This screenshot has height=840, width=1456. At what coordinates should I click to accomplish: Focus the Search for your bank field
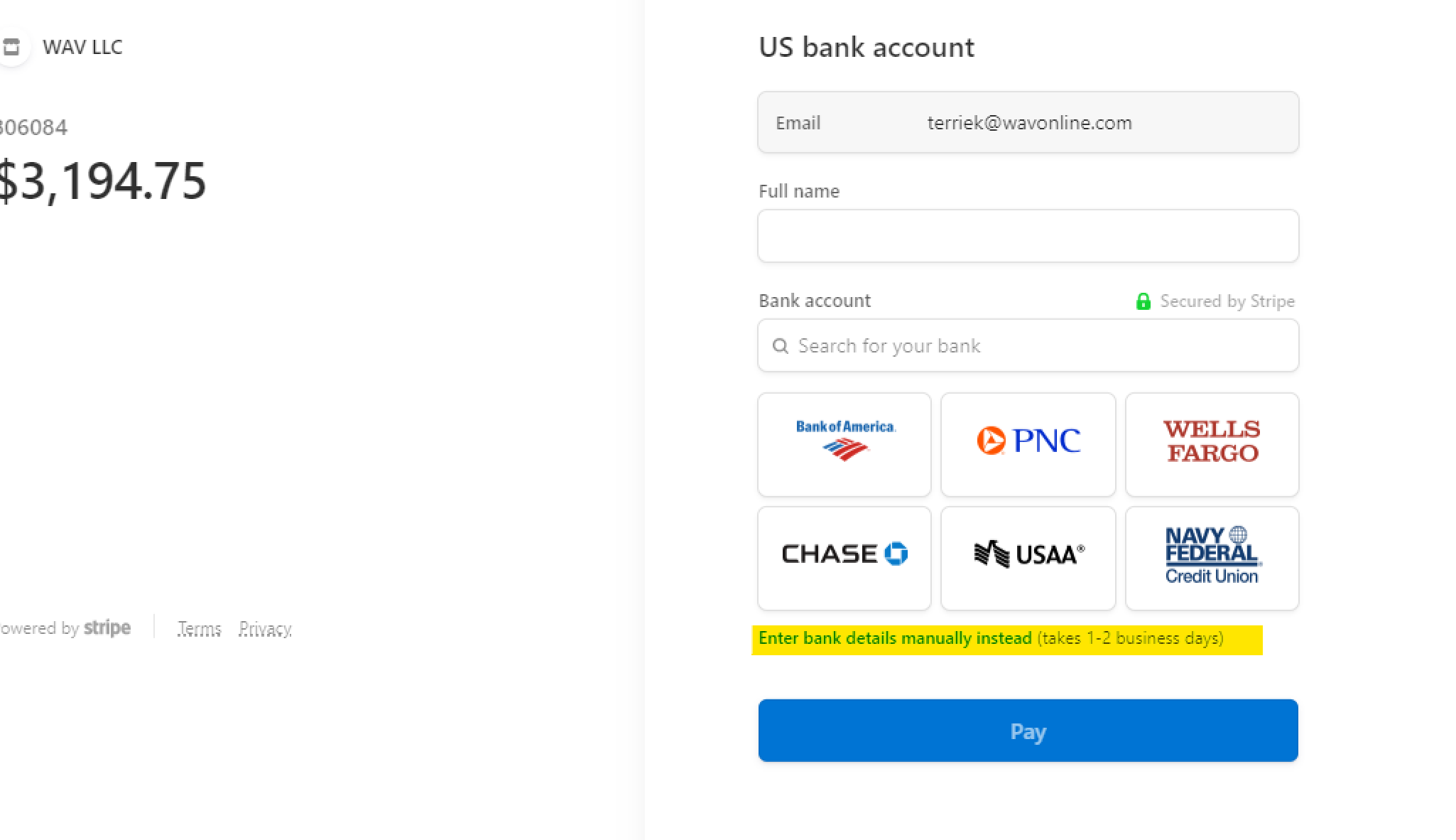[x=1028, y=345]
